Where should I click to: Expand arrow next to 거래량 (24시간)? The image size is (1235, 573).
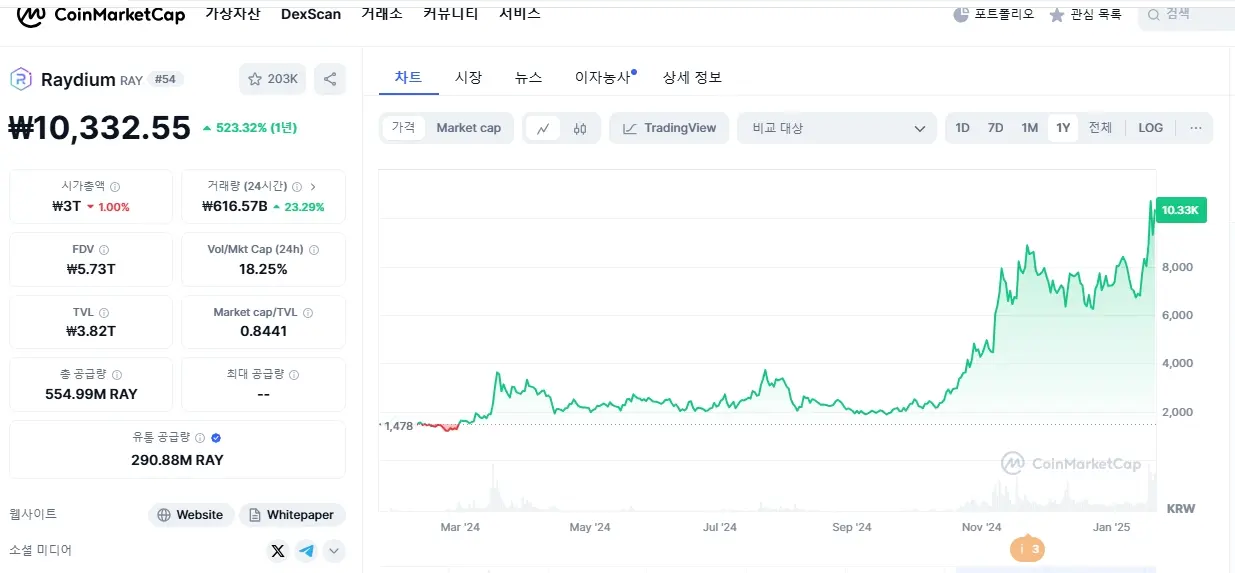click(313, 187)
